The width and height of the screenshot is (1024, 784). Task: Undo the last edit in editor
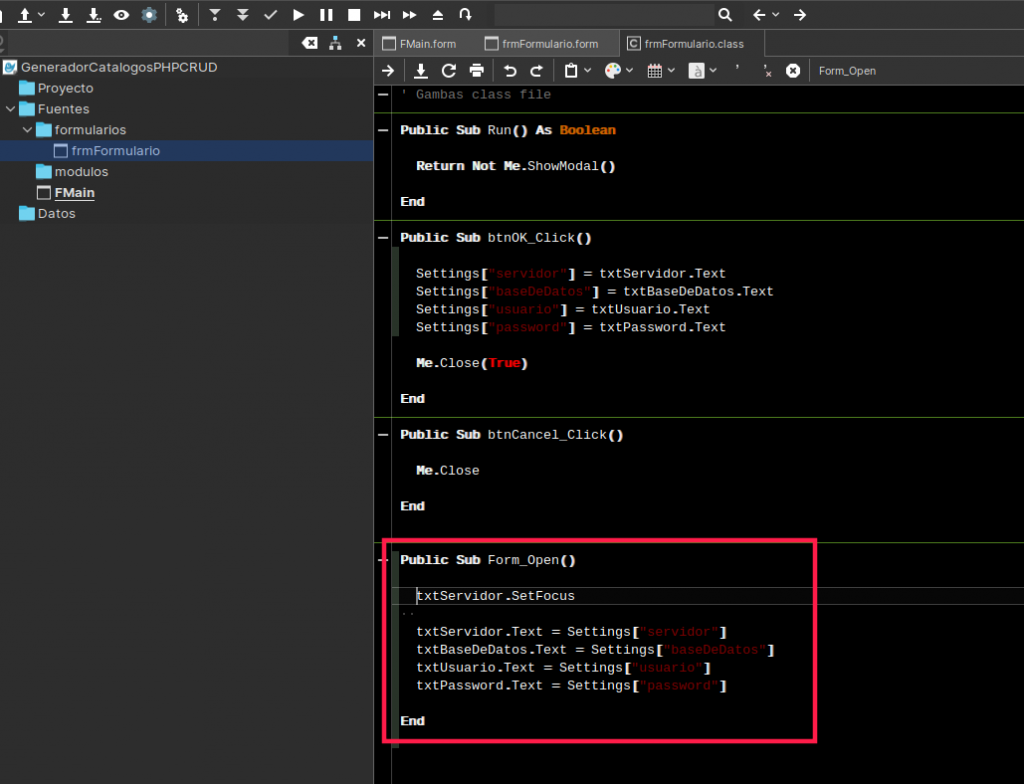tap(510, 71)
